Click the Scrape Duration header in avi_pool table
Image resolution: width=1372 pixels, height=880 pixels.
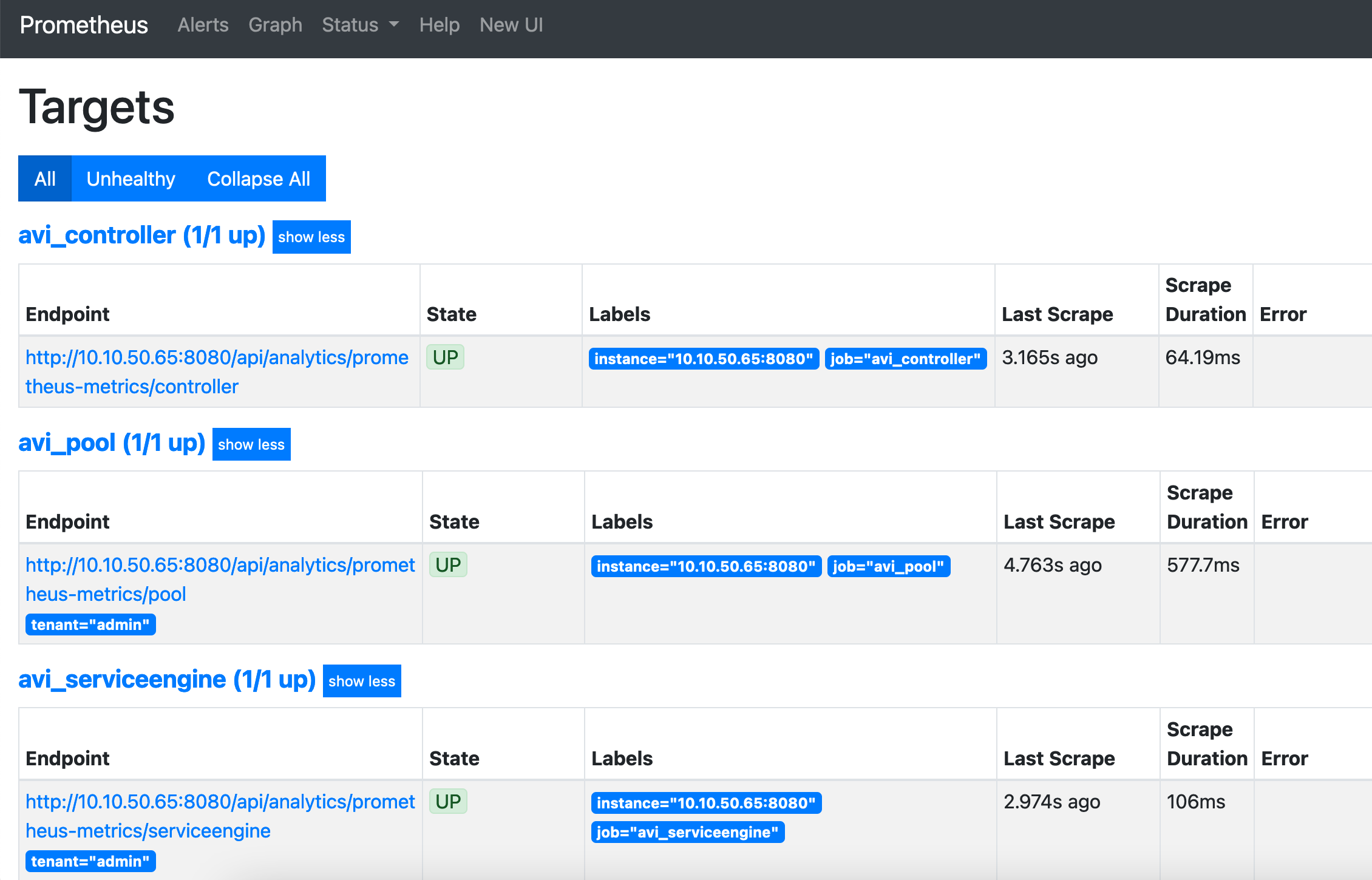[x=1207, y=507]
